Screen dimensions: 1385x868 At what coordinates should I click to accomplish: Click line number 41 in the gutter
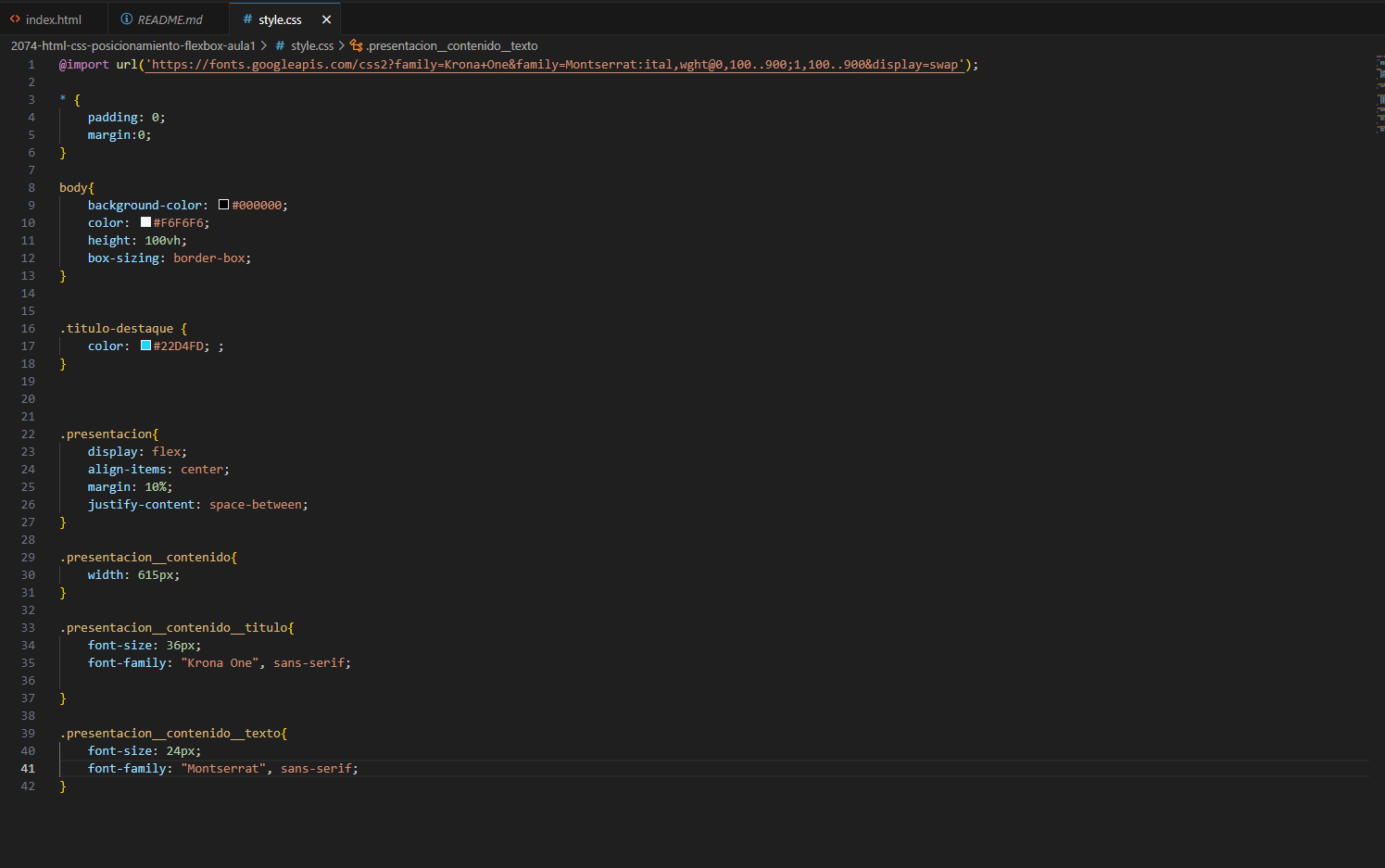point(28,769)
